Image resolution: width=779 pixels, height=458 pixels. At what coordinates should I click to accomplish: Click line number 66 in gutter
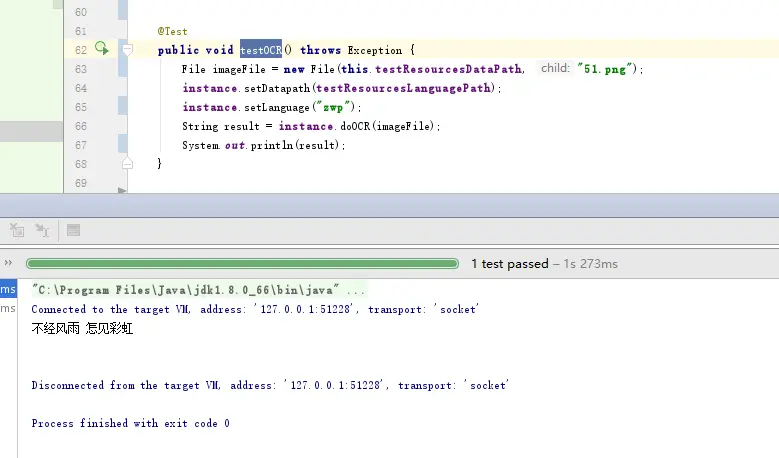coord(81,126)
